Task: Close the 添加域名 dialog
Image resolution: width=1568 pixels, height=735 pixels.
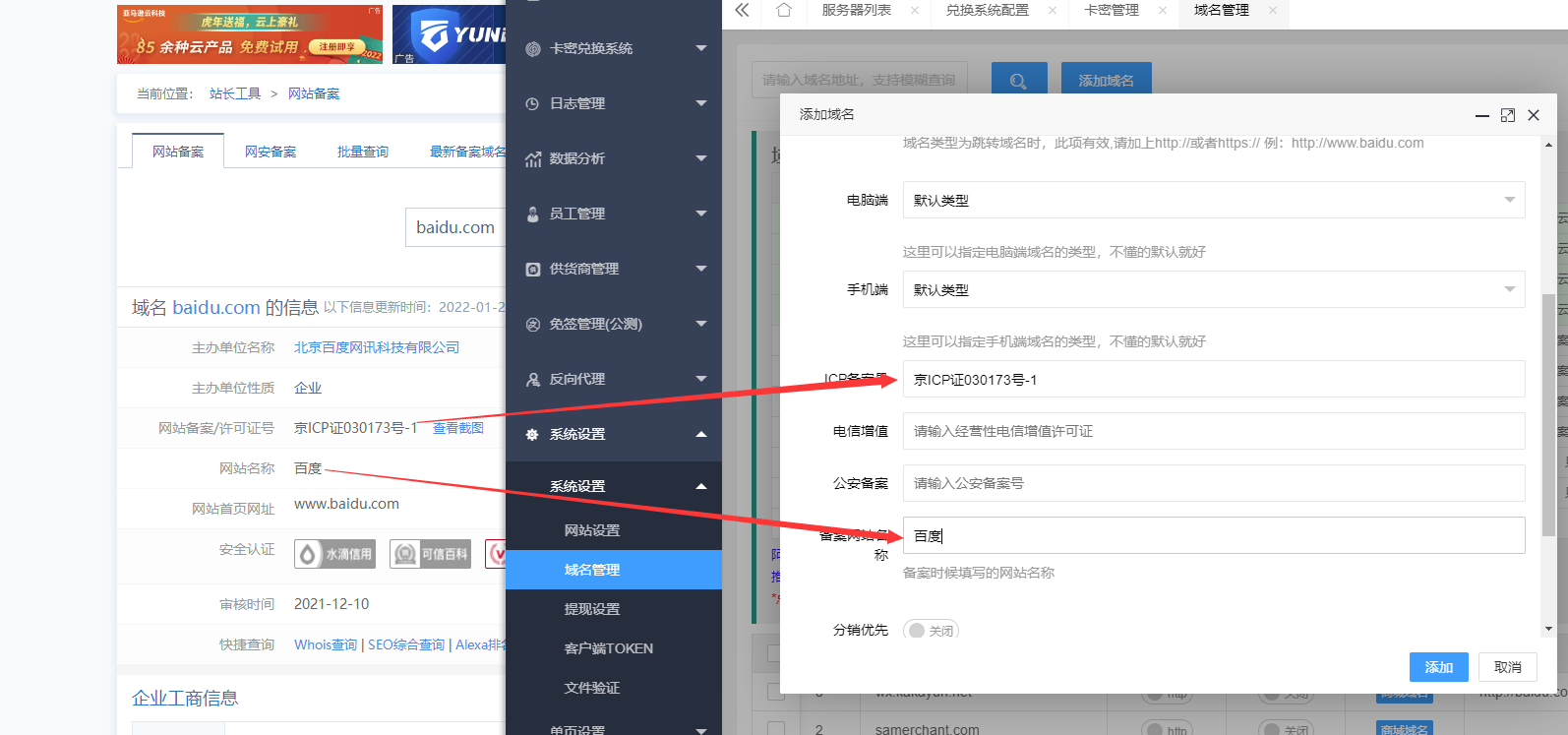Action: pyautogui.click(x=1534, y=115)
